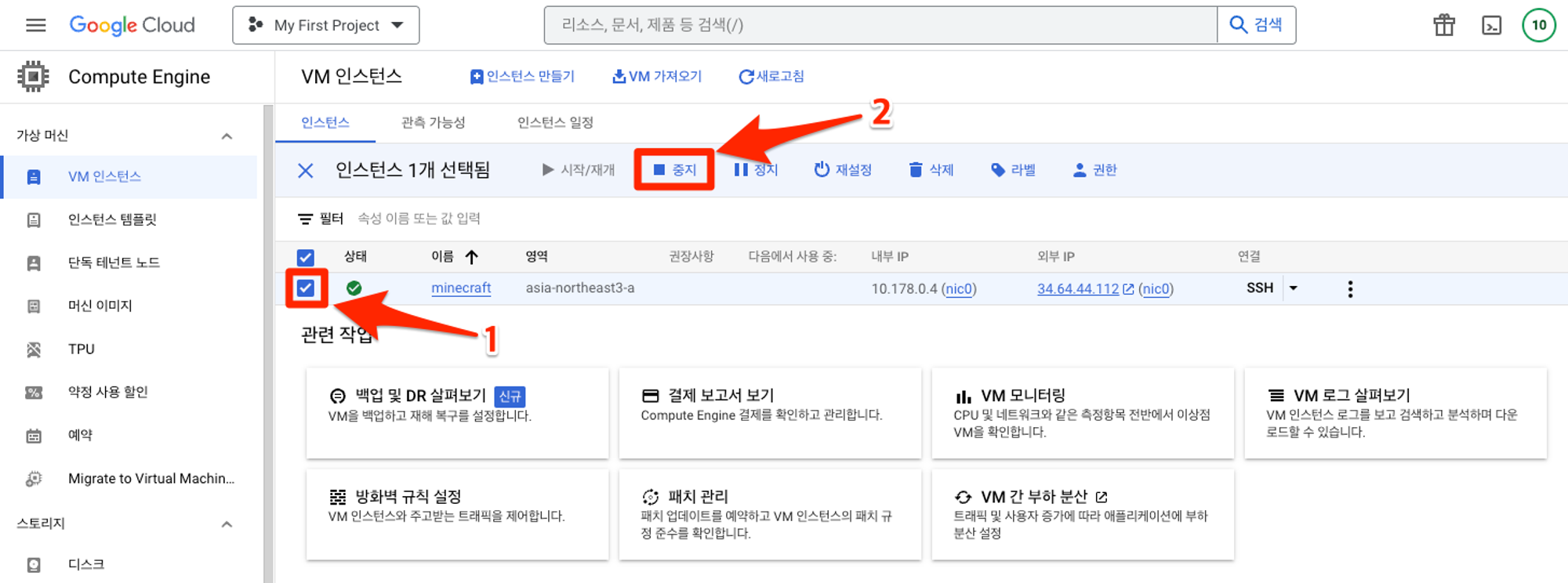Viewport: 1568px width, 583px height.
Task: Click the 라벨 labels button
Action: point(1013,170)
